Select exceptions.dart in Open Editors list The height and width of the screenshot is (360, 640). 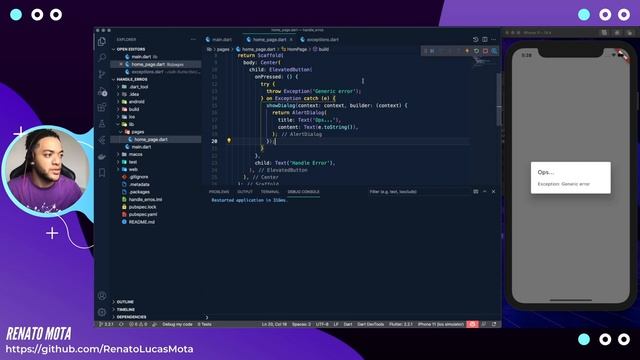click(147, 72)
